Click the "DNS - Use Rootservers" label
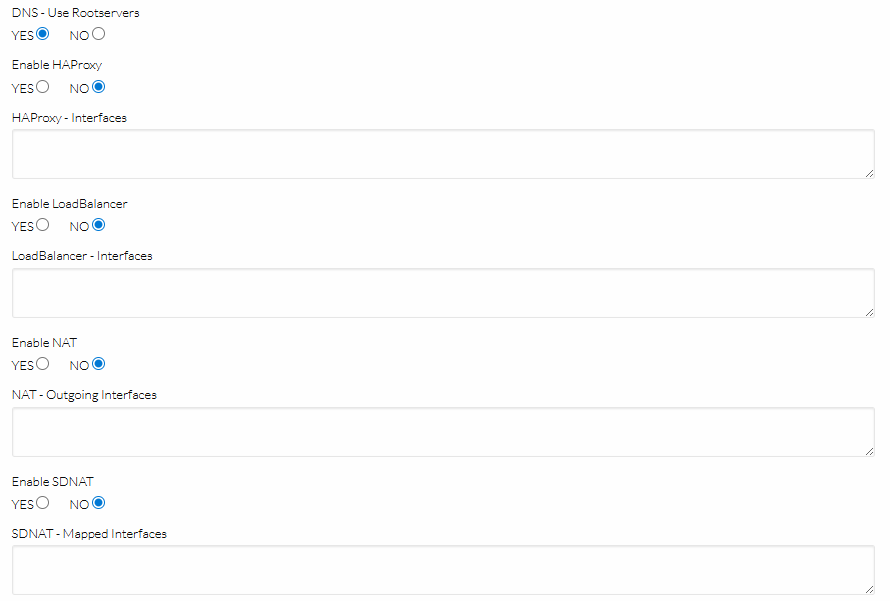 tap(76, 13)
